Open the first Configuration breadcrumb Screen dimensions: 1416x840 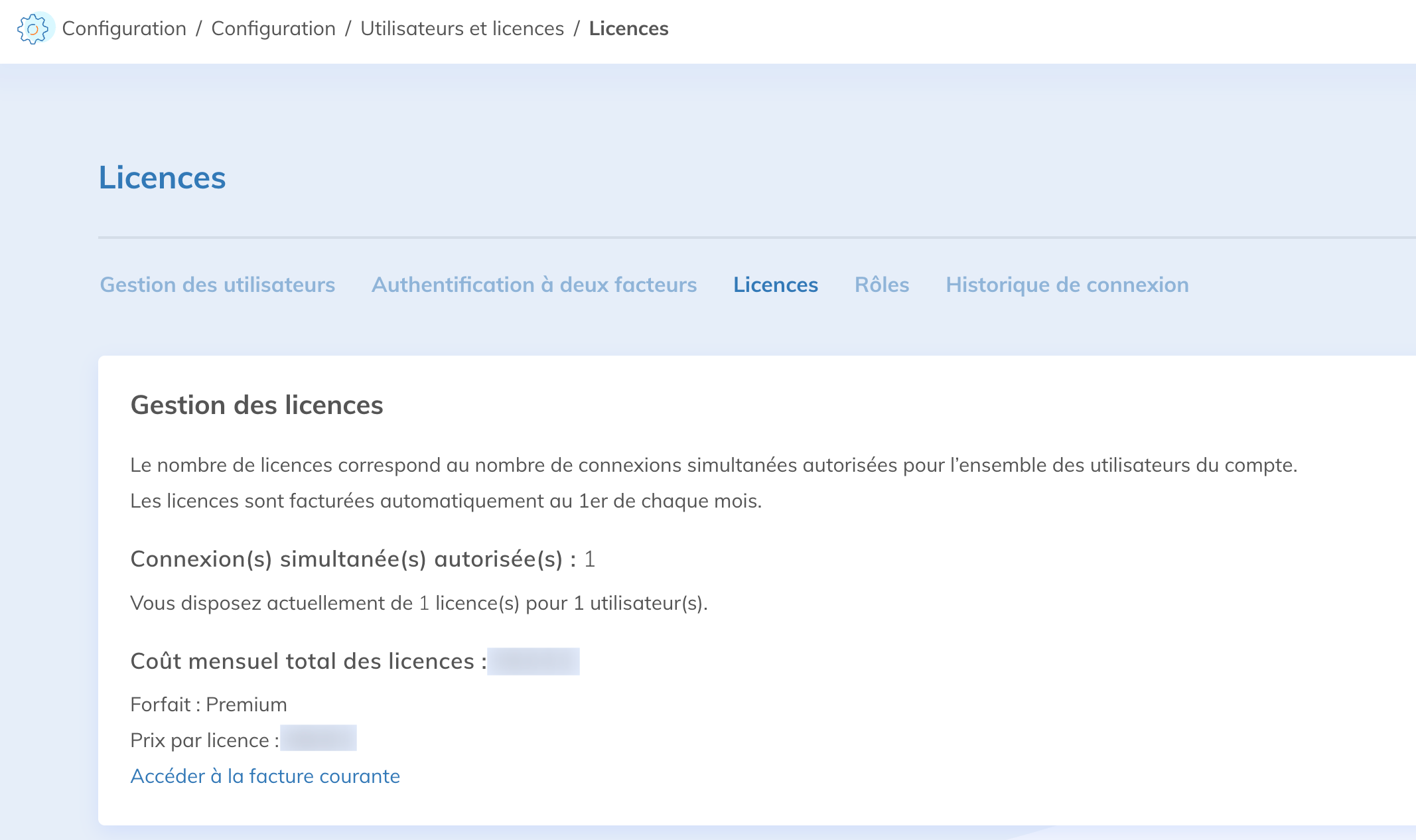pos(124,29)
